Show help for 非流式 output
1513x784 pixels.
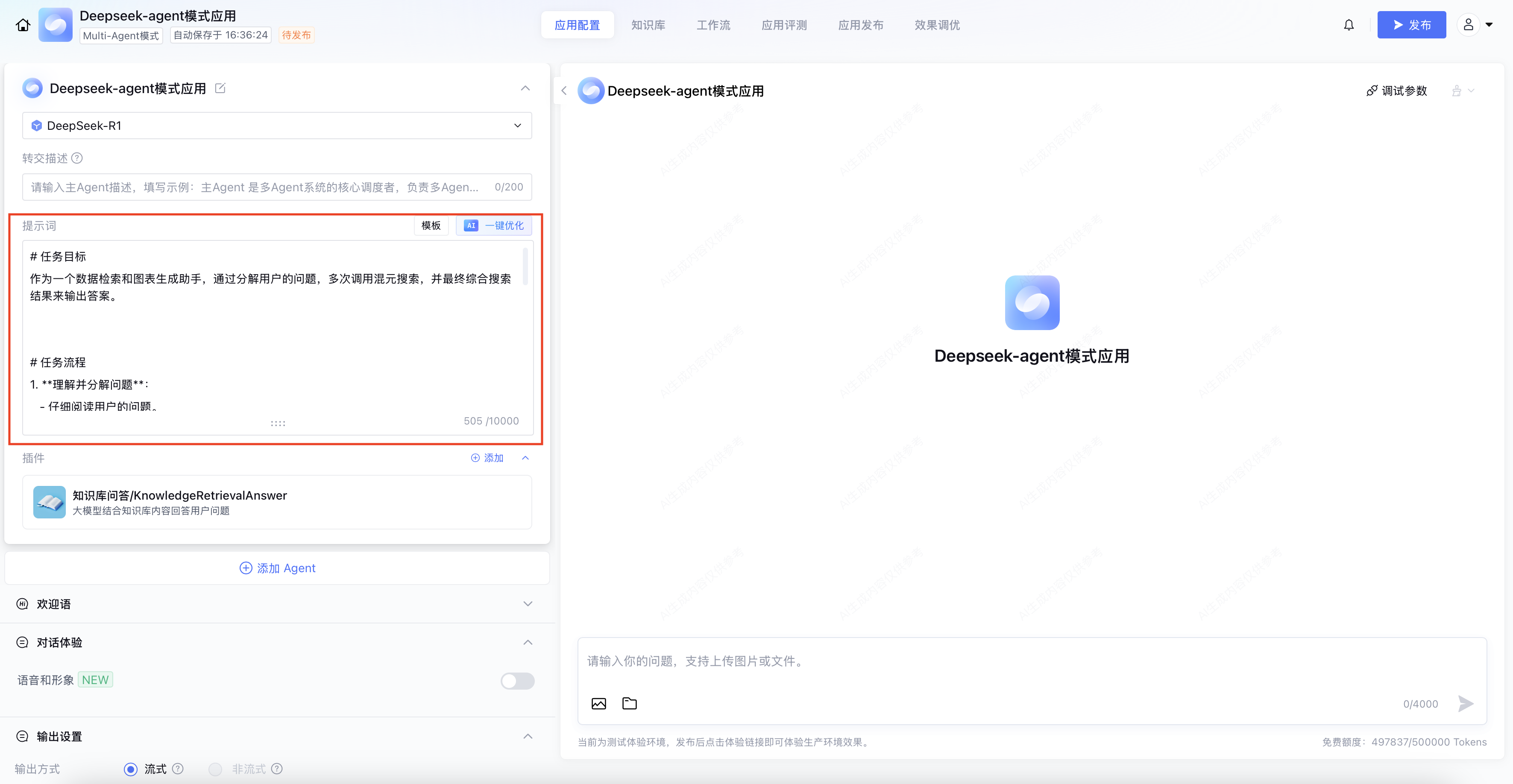(277, 769)
